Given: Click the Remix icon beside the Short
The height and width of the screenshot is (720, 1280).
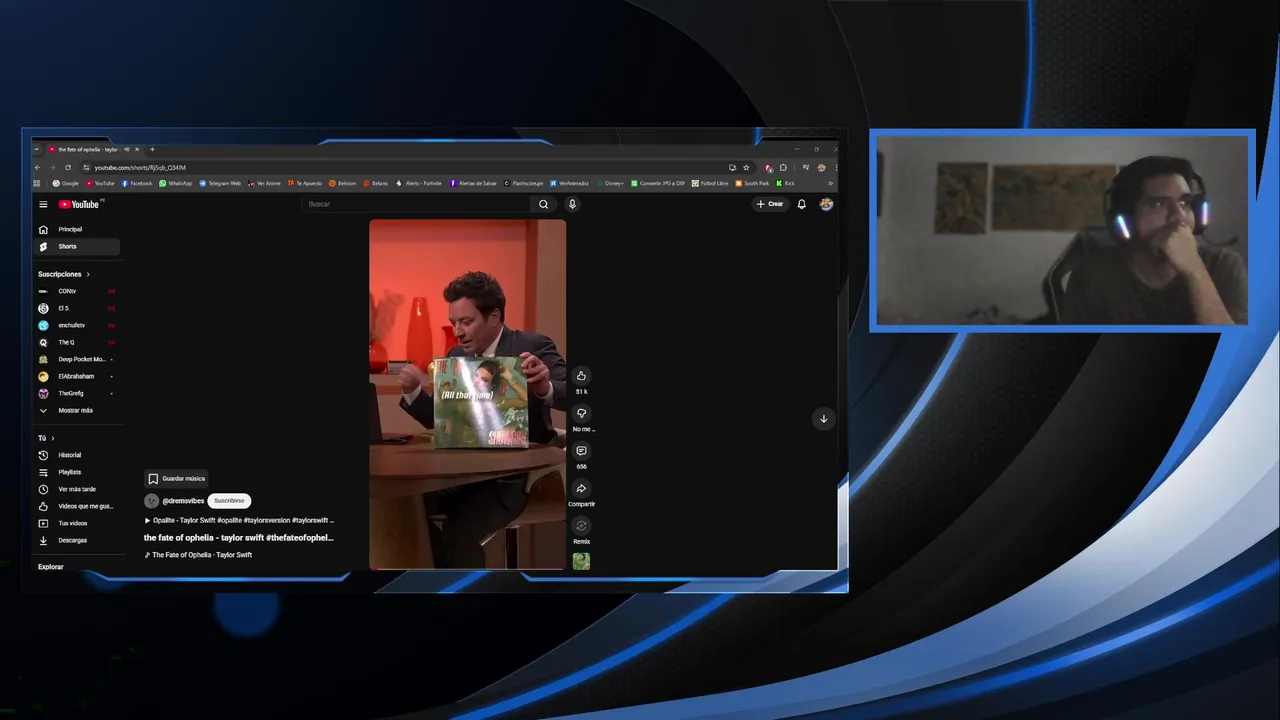Looking at the screenshot, I should pos(581,526).
